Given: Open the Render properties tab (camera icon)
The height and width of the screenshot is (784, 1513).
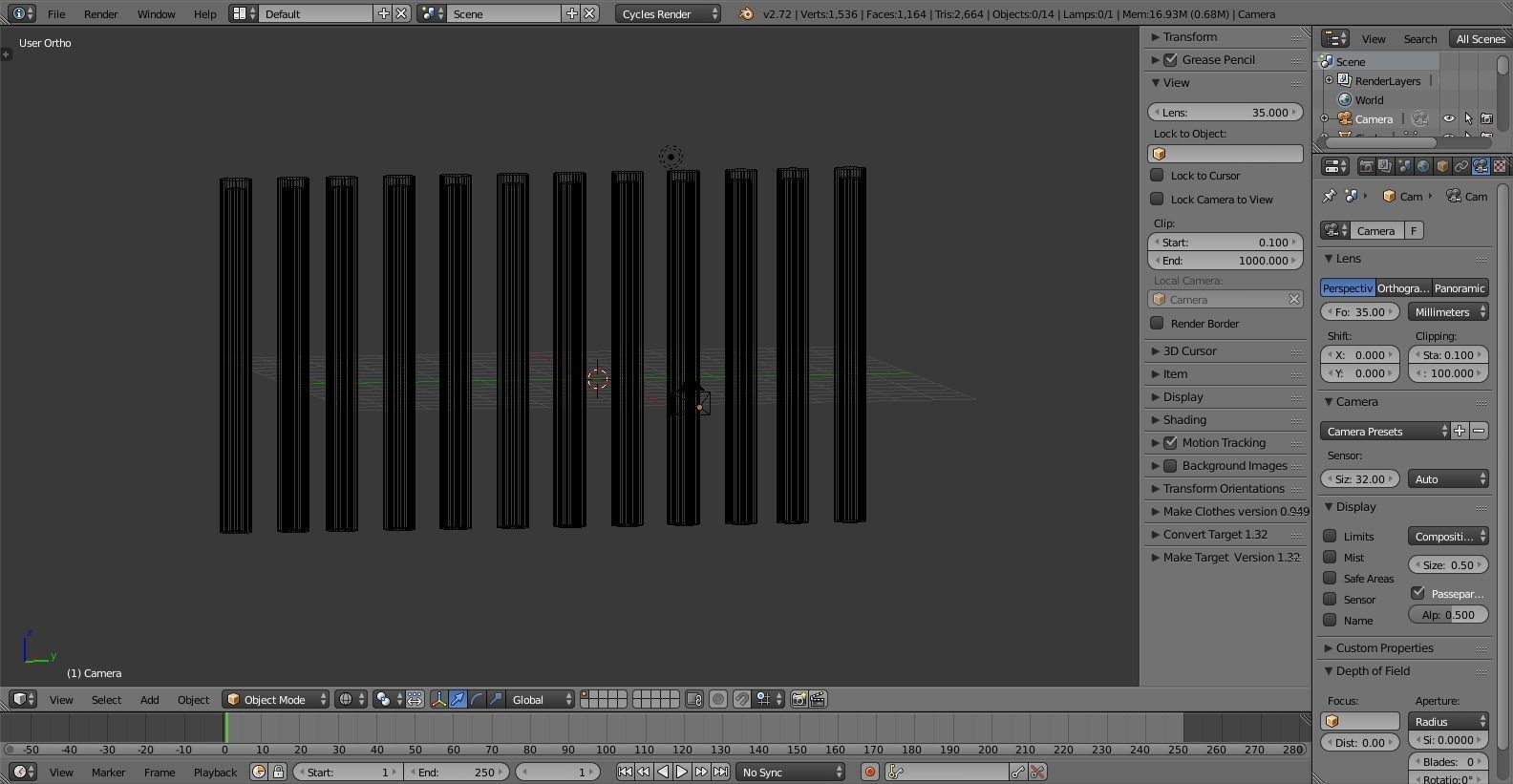Looking at the screenshot, I should coord(1366,166).
